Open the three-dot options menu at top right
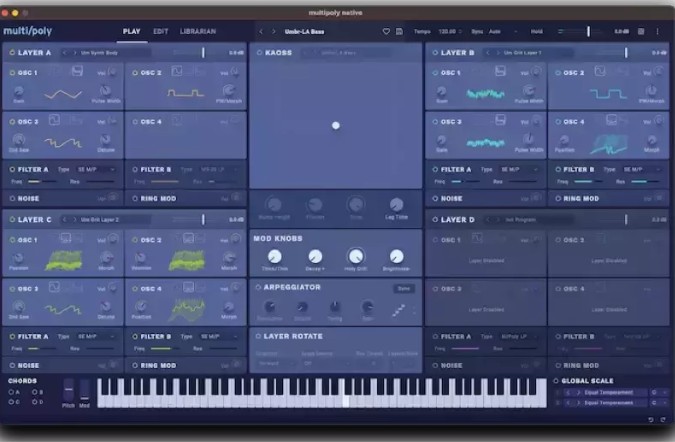Viewport: 675px width, 442px height. click(x=658, y=31)
